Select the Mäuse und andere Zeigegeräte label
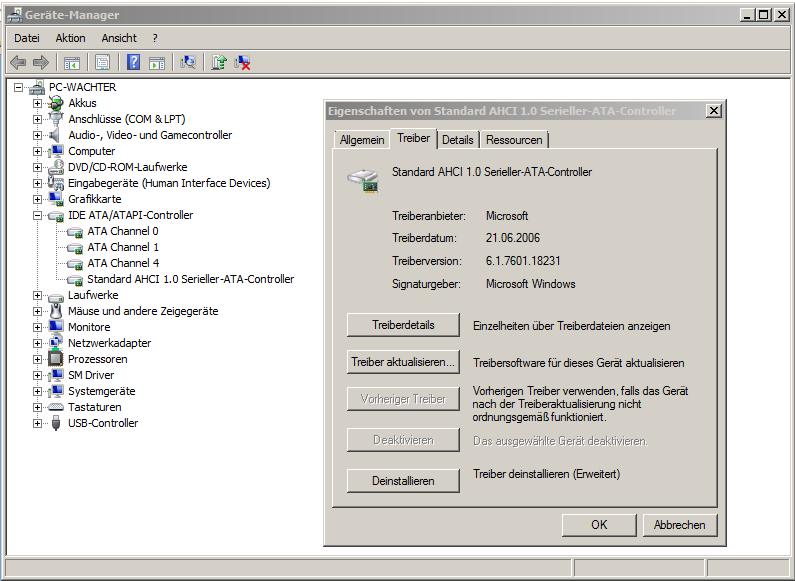 point(143,311)
